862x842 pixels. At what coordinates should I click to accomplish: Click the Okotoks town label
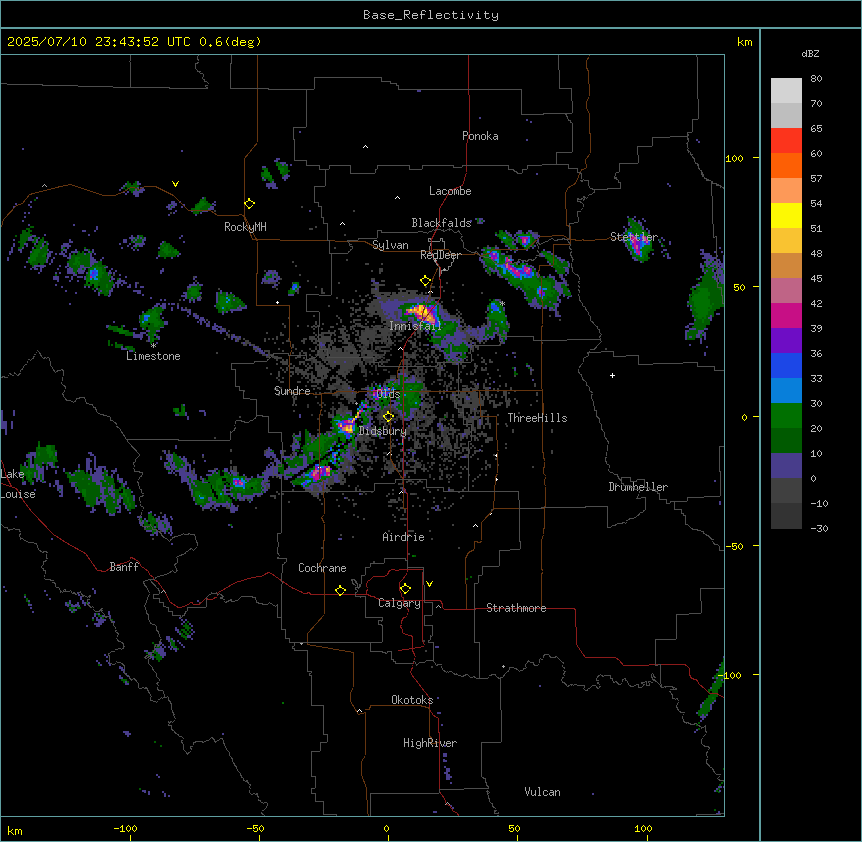tap(412, 700)
